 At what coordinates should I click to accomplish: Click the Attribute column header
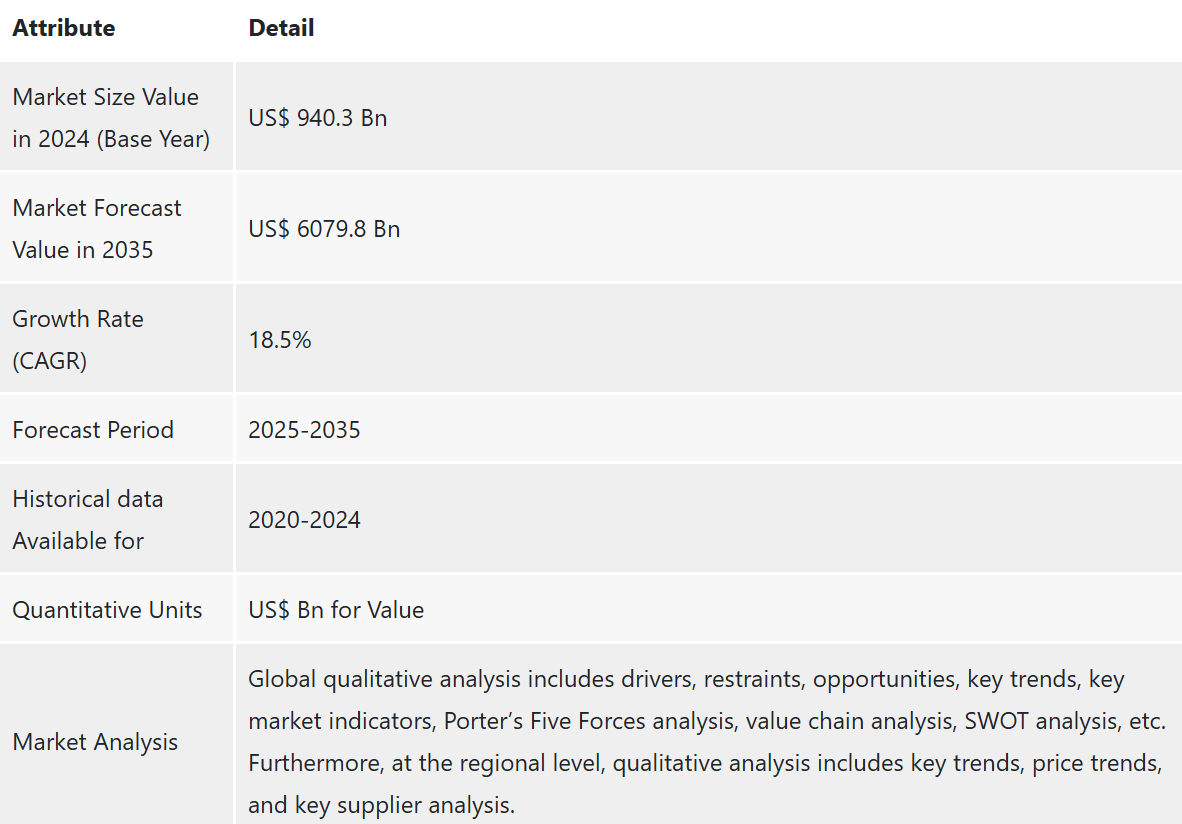pos(64,28)
